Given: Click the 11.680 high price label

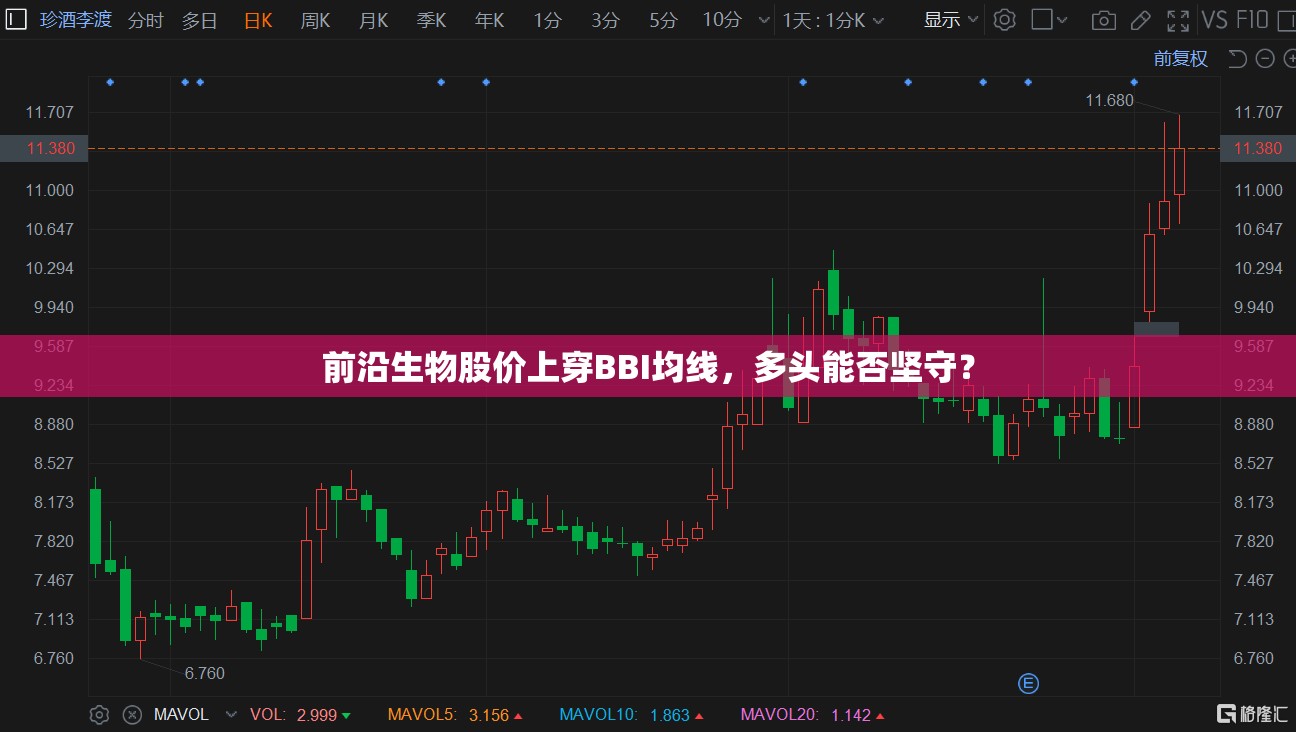Looking at the screenshot, I should coord(1110,100).
